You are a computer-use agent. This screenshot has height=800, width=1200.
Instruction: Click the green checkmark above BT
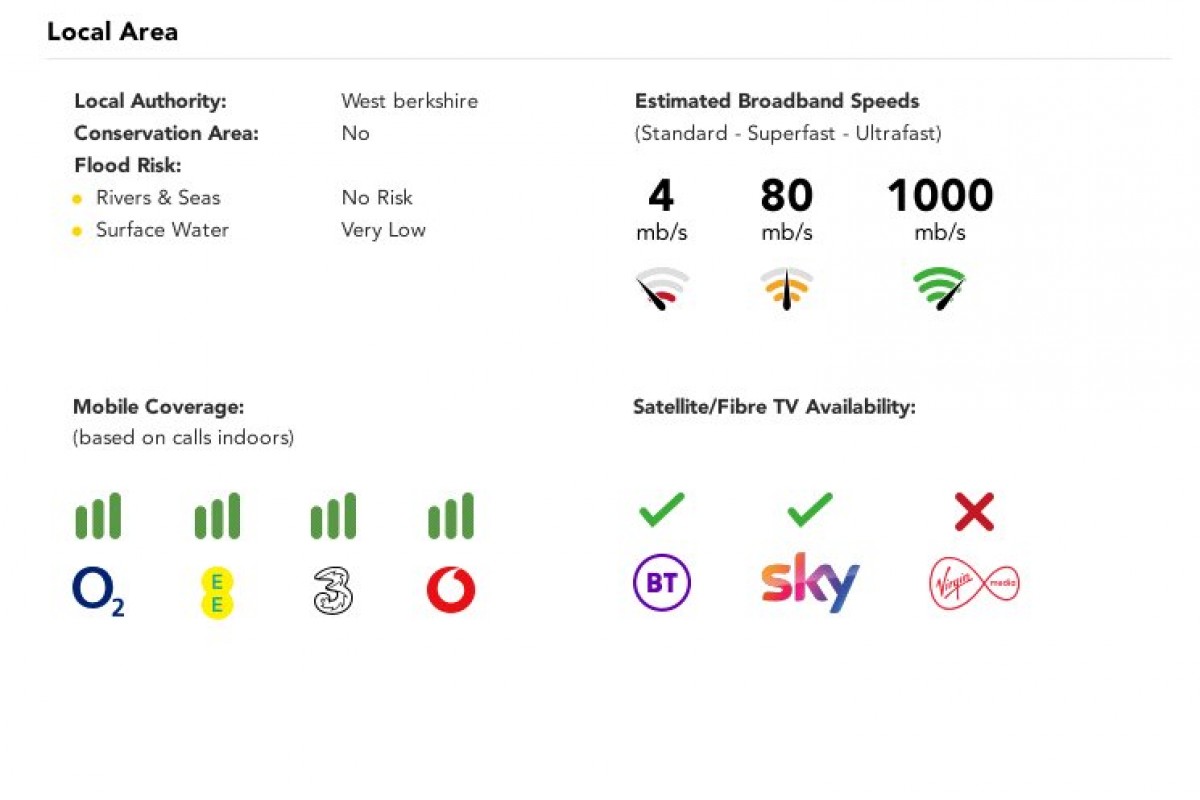point(662,510)
